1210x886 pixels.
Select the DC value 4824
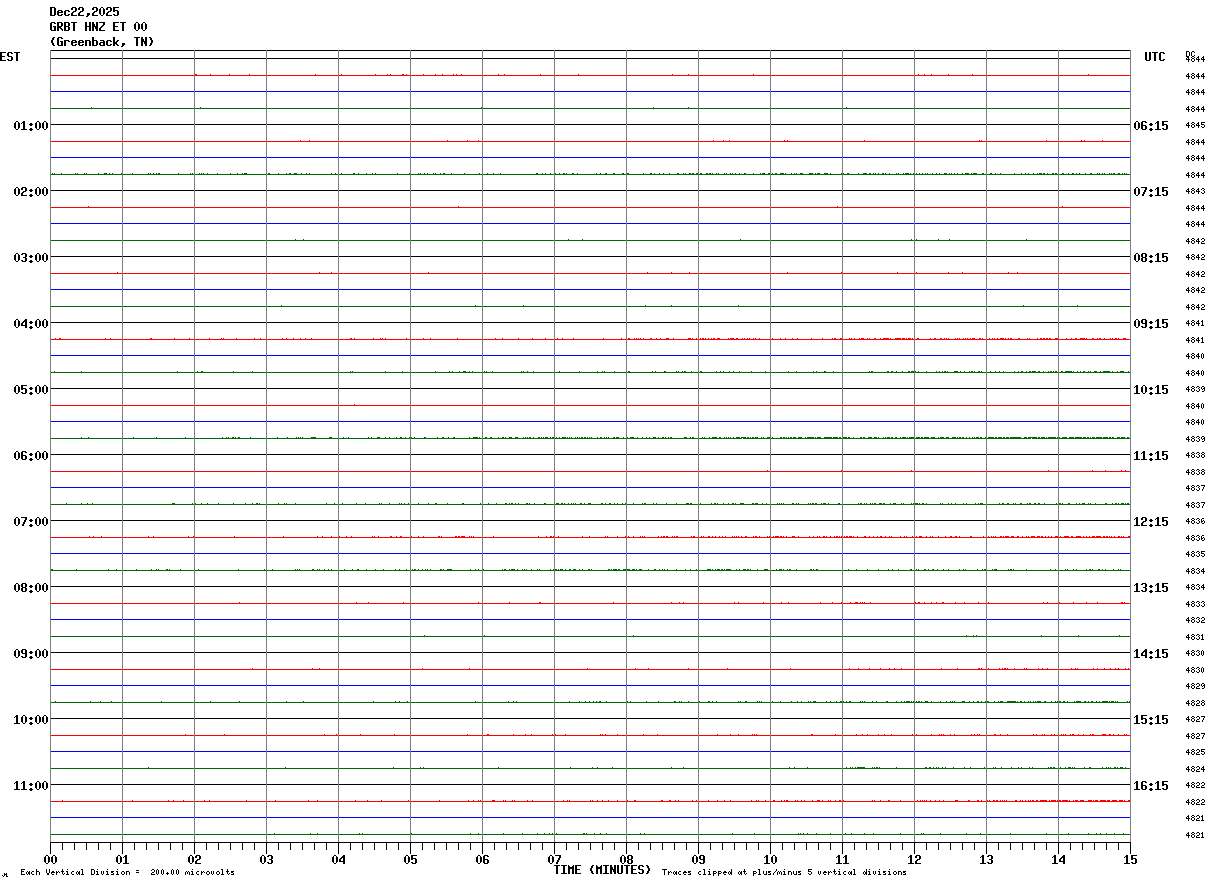pyautogui.click(x=1195, y=769)
